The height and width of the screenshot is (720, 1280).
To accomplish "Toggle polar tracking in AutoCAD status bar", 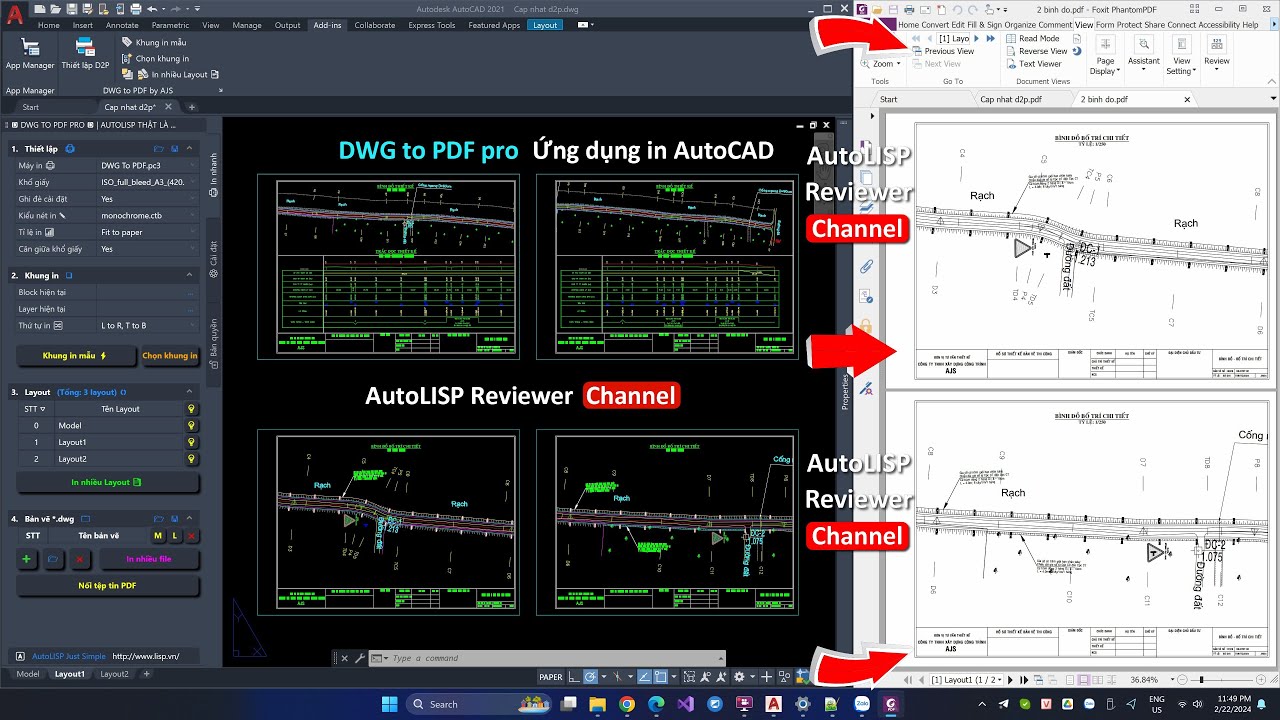I will (x=590, y=677).
